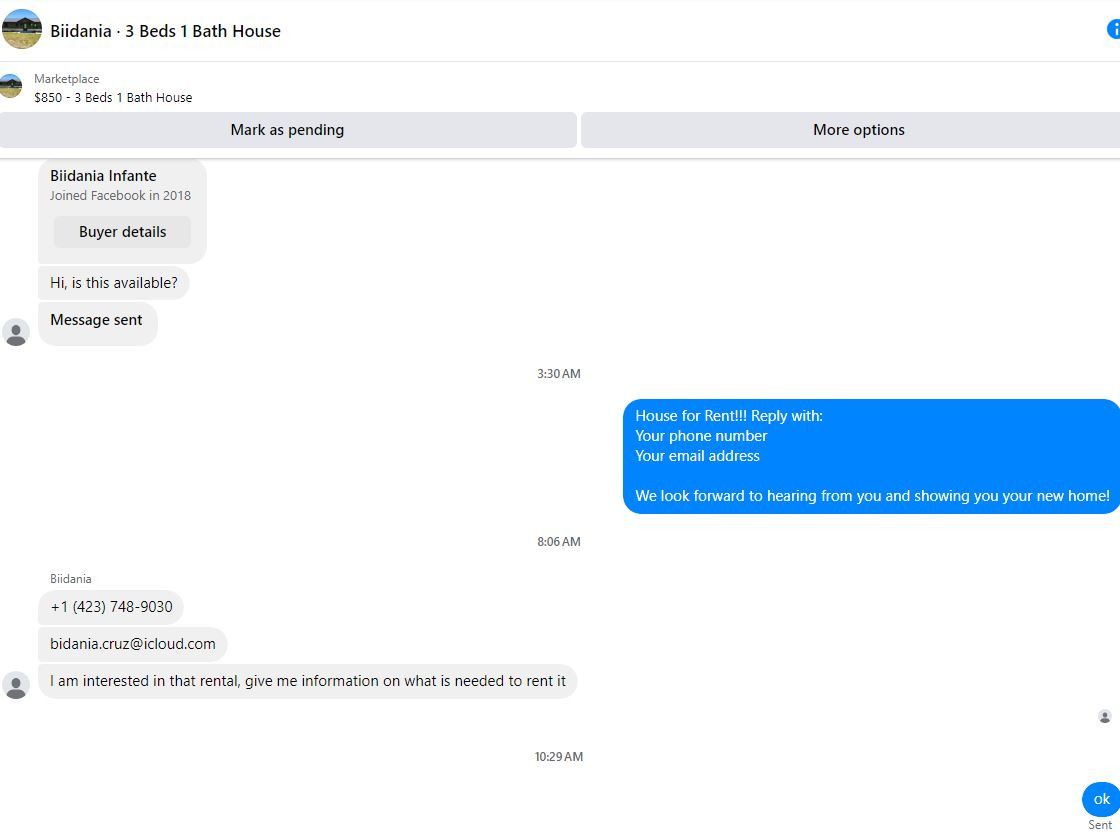Select the blue 'ok' sent message bubble
The height and width of the screenshot is (839, 1120).
coord(1101,799)
